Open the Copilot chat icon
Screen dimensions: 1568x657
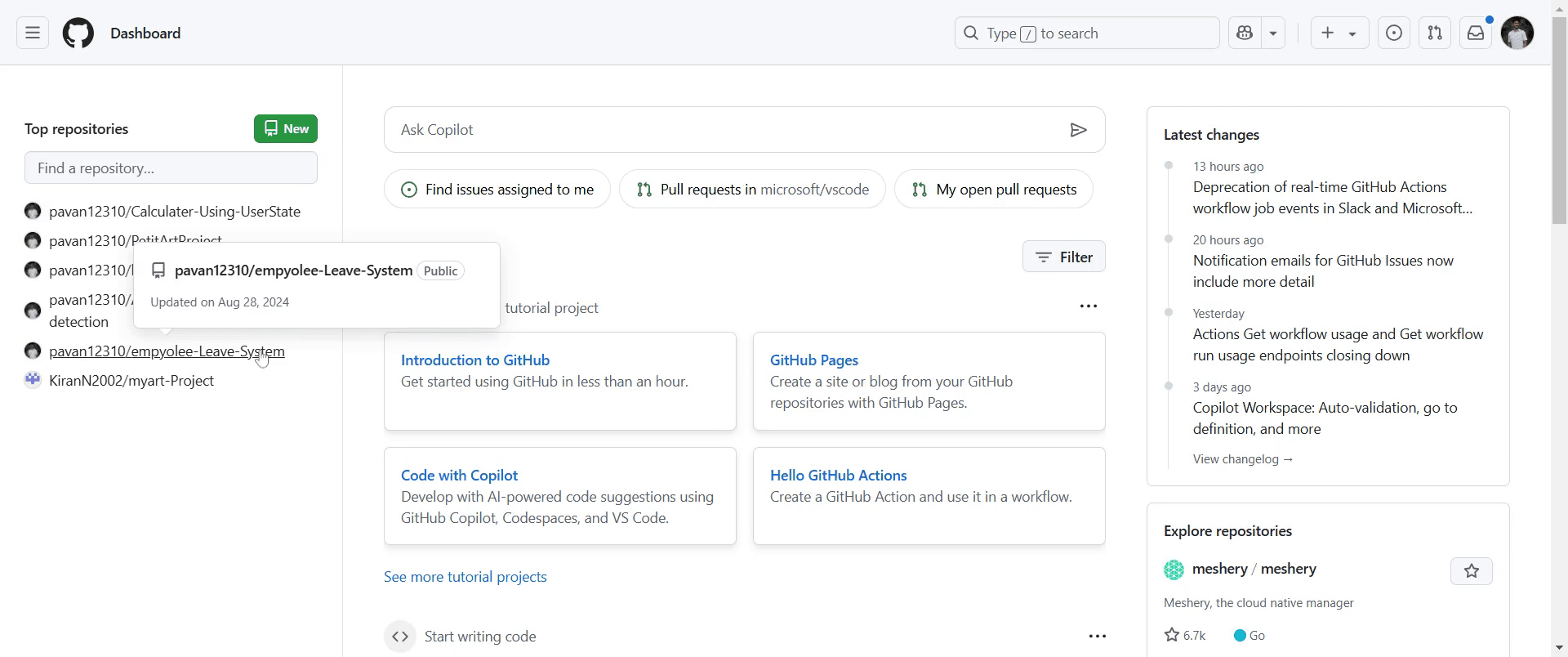point(1245,34)
